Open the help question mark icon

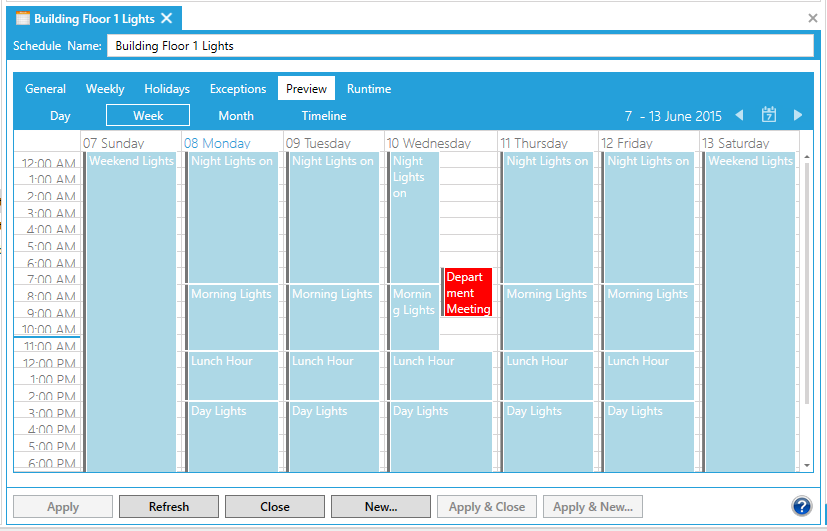pyautogui.click(x=800, y=506)
